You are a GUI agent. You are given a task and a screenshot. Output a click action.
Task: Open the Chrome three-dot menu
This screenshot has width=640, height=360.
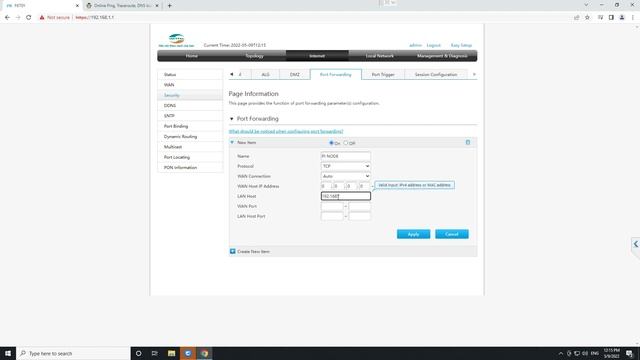(x=633, y=18)
